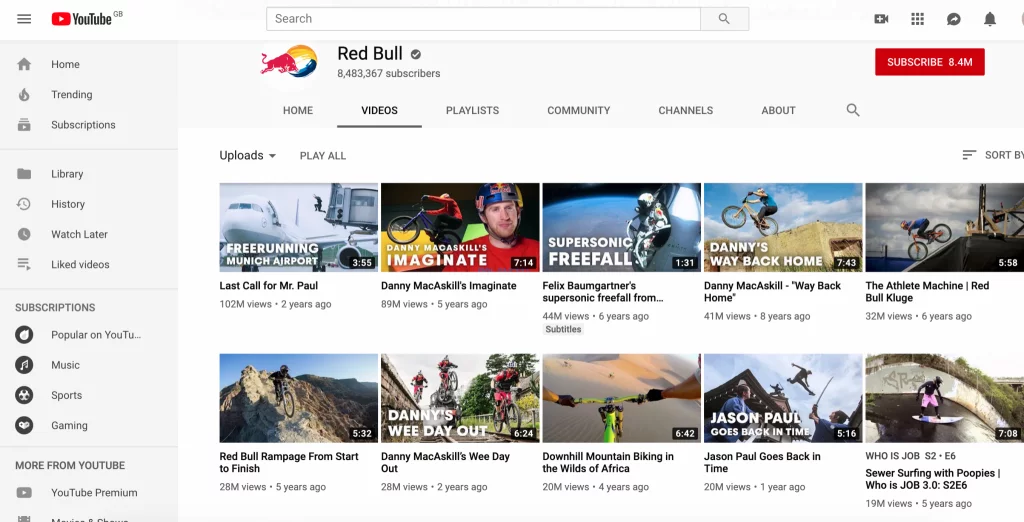Open Felix Baumgartner's supersonic freefall title
Image resolution: width=1024 pixels, height=522 pixels.
coord(603,291)
